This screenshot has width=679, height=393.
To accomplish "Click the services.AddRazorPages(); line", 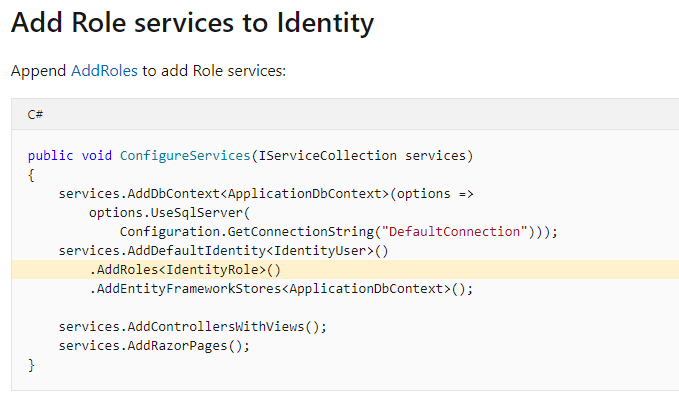I will pyautogui.click(x=154, y=346).
